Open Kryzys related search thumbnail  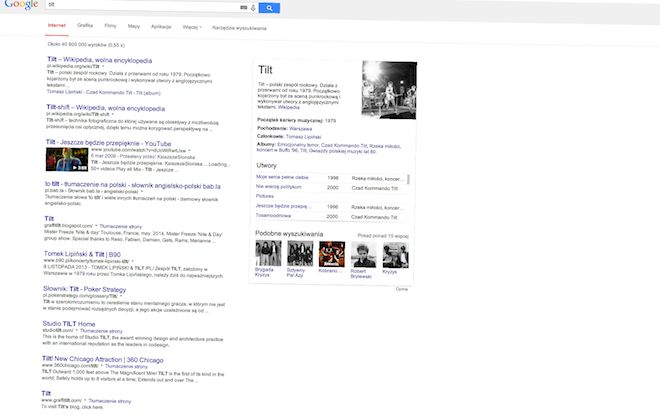[395, 255]
